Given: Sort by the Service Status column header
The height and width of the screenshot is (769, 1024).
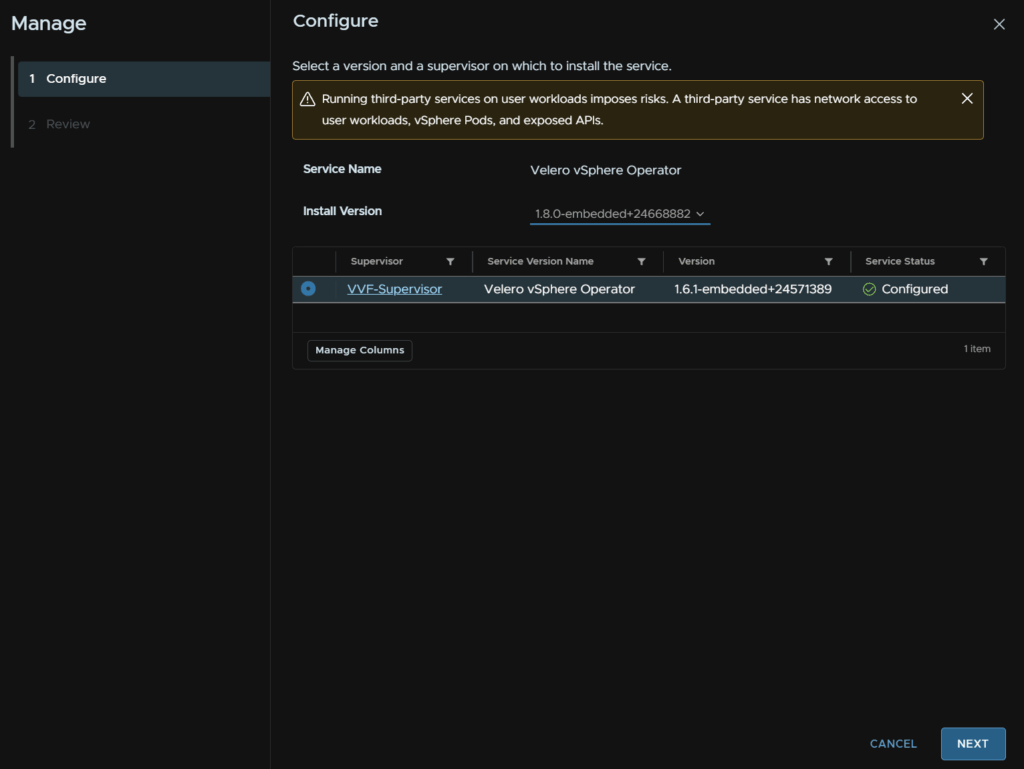Looking at the screenshot, I should tap(900, 261).
